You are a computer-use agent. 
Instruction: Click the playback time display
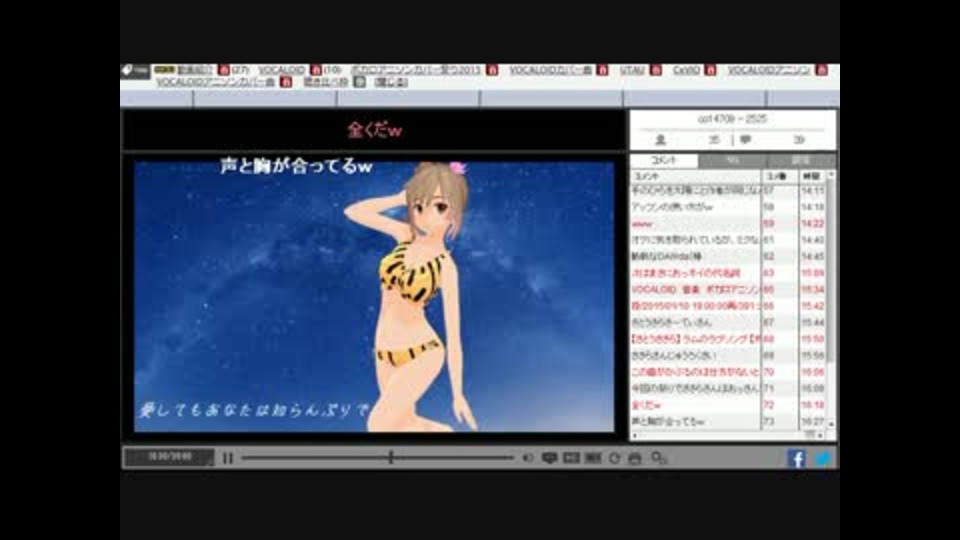pos(170,457)
